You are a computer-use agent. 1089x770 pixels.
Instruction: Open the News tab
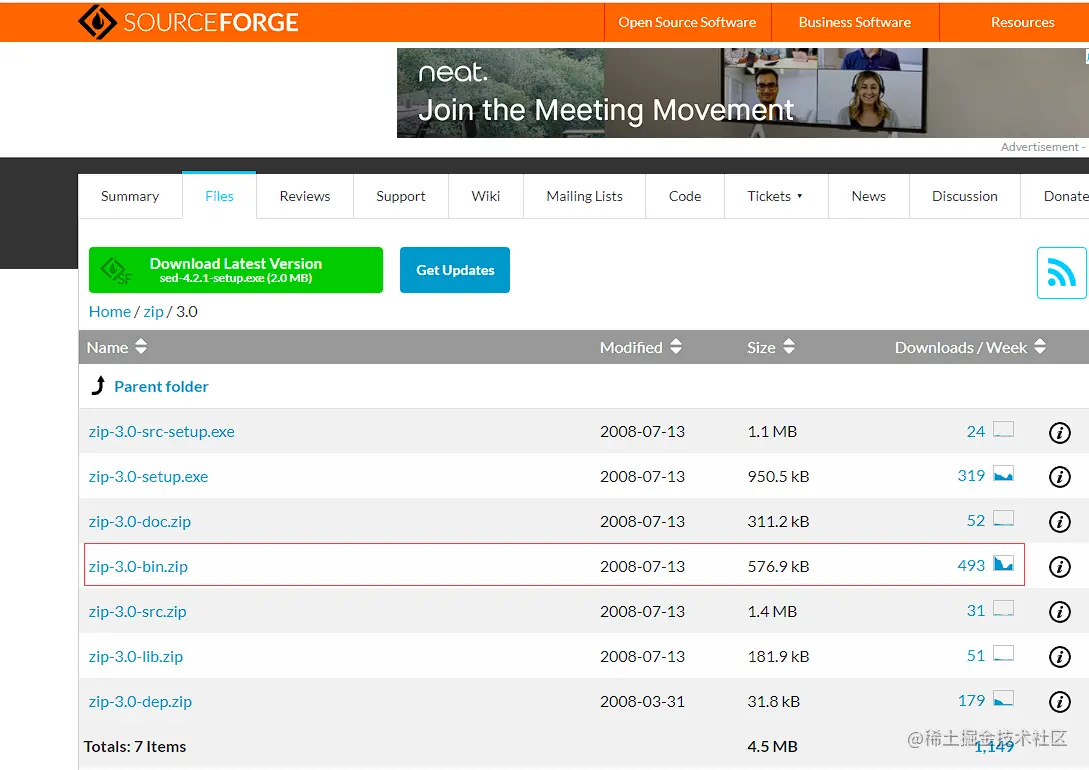(868, 196)
